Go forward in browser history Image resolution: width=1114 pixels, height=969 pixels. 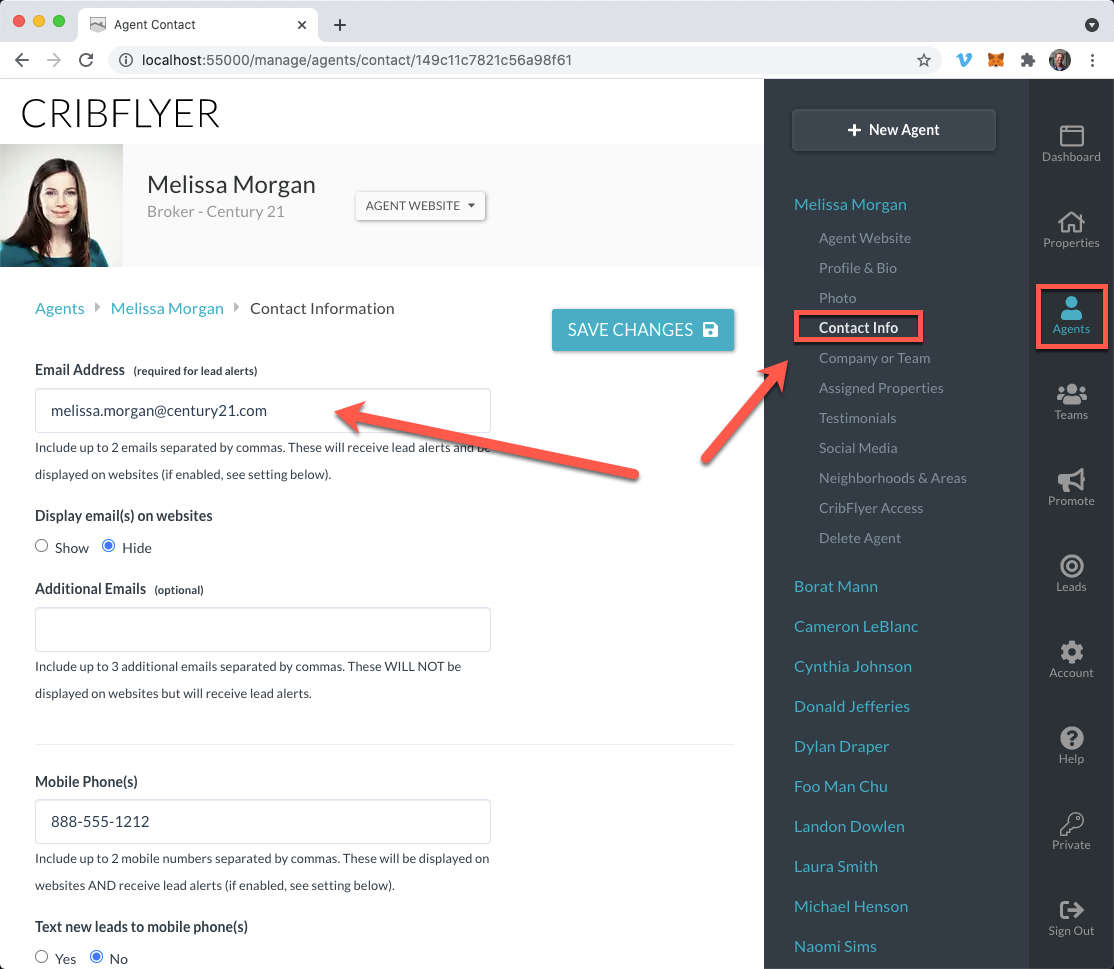(x=54, y=60)
